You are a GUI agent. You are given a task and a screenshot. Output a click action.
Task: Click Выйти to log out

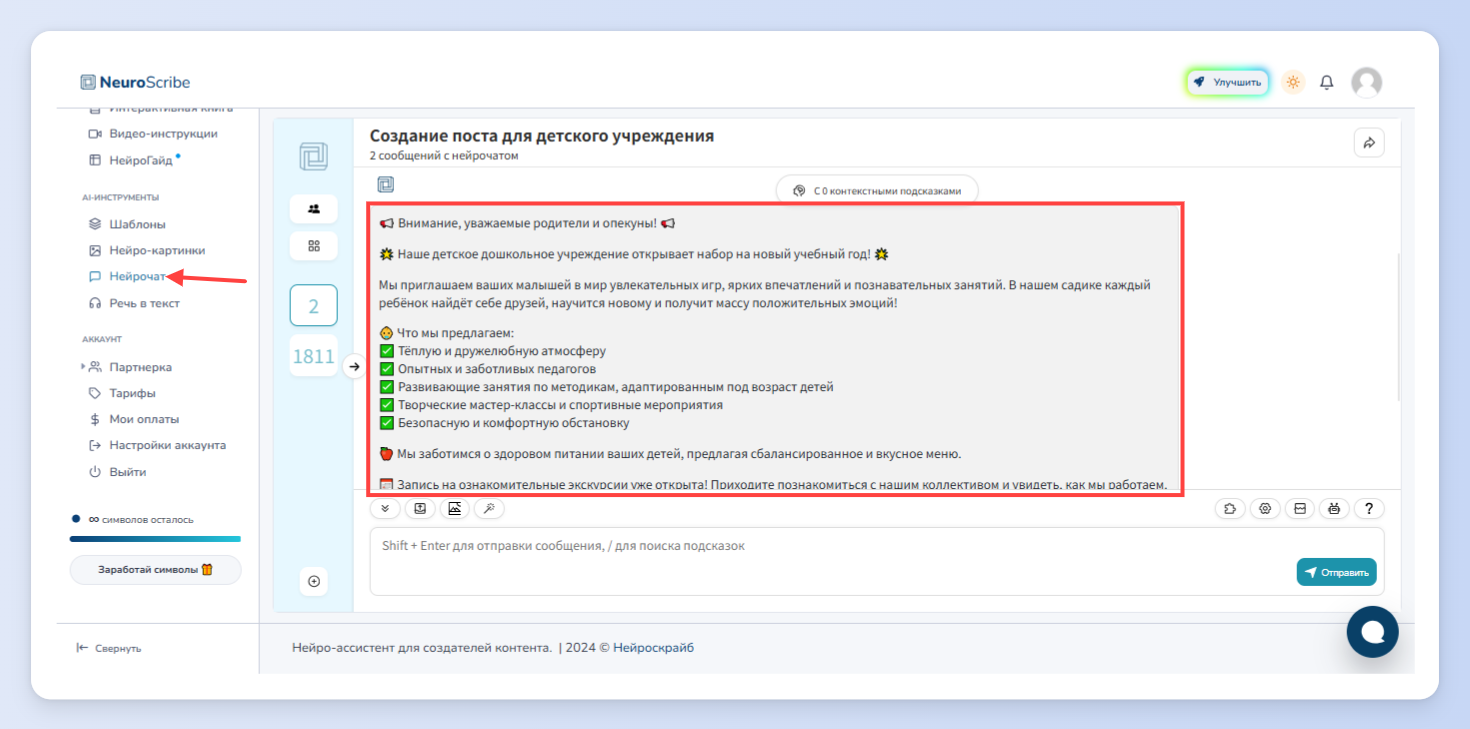pyautogui.click(x=117, y=471)
